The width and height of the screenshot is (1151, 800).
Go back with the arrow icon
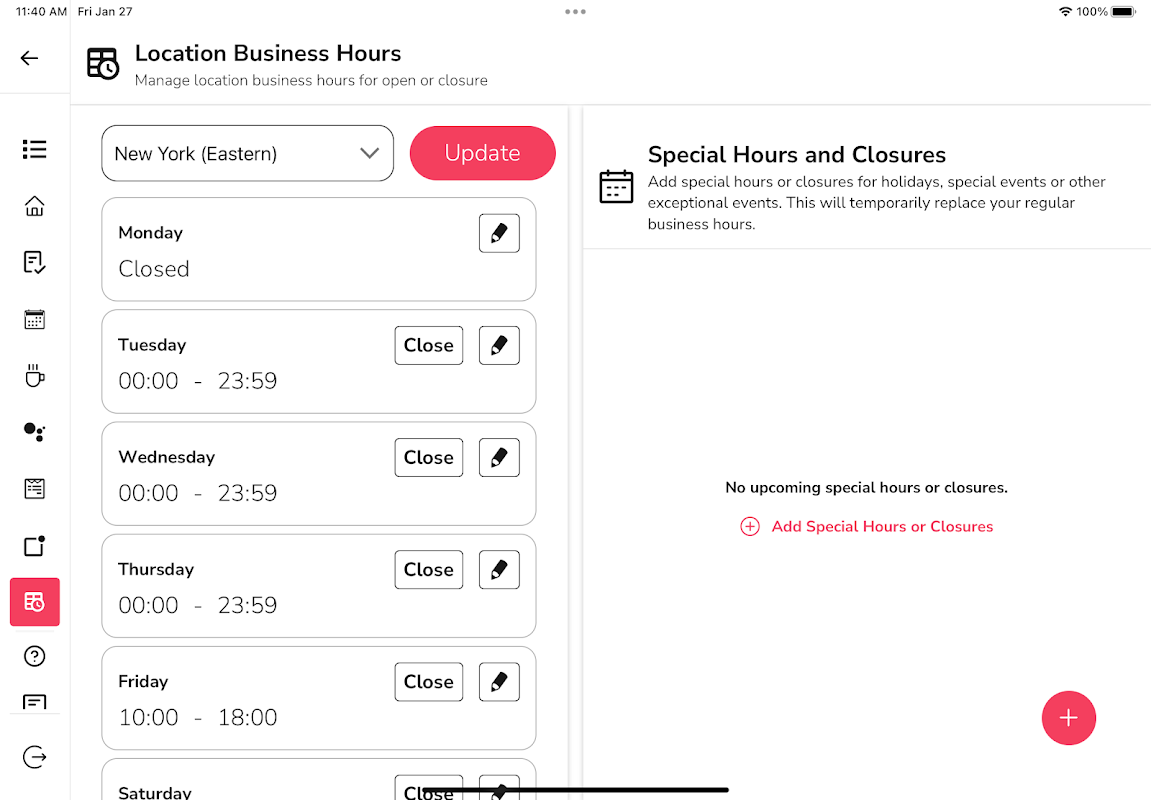point(29,58)
